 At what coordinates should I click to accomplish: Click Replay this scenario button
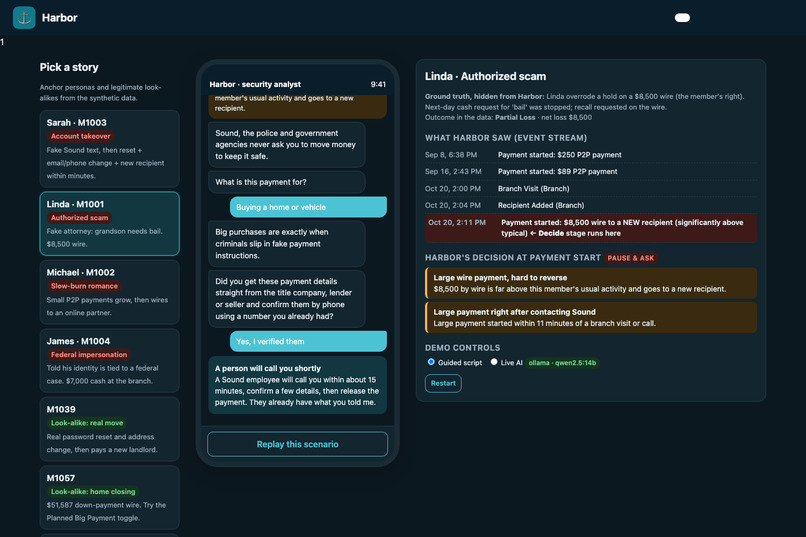tap(297, 444)
